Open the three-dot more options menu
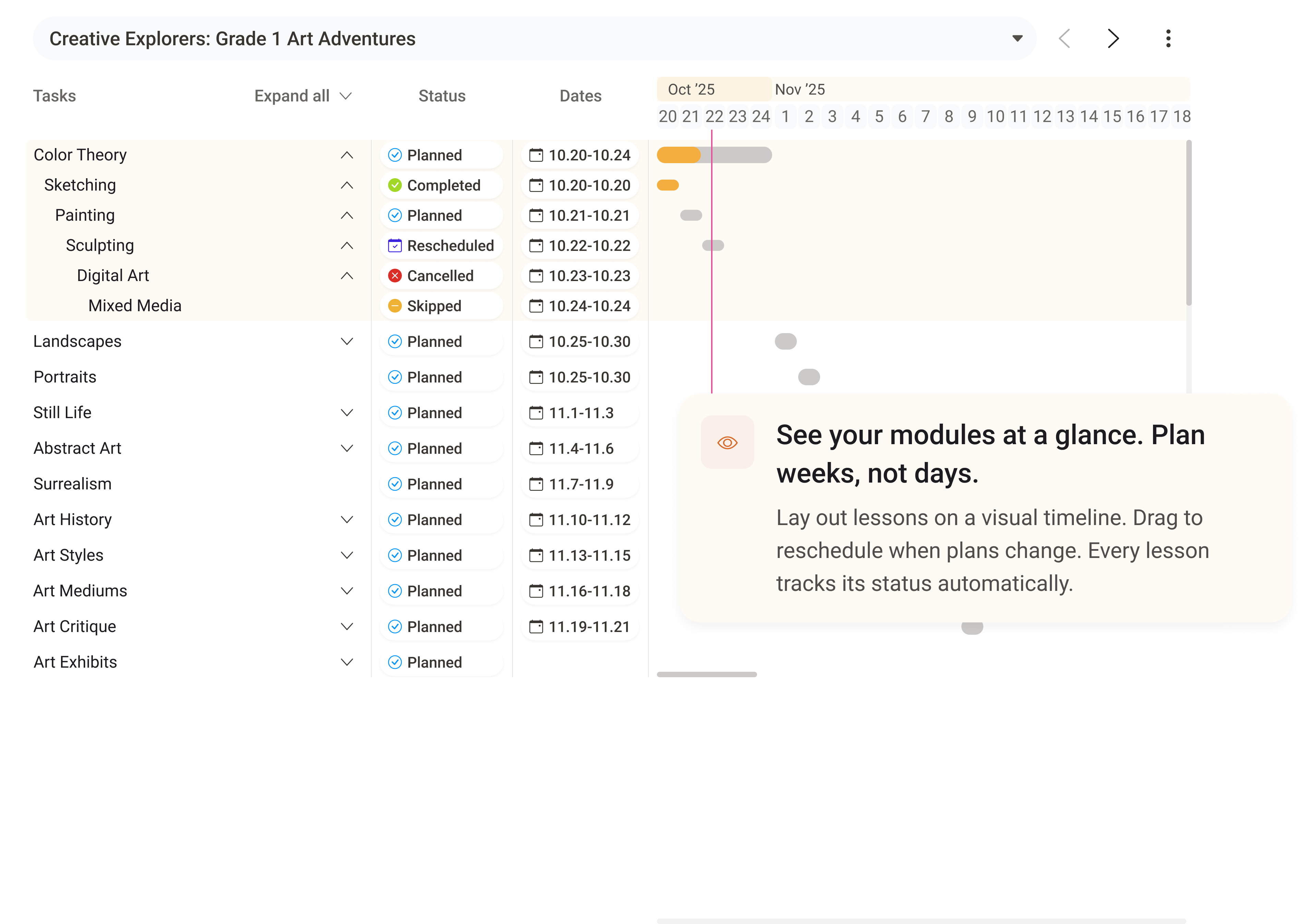Image resolution: width=1307 pixels, height=924 pixels. [x=1168, y=39]
